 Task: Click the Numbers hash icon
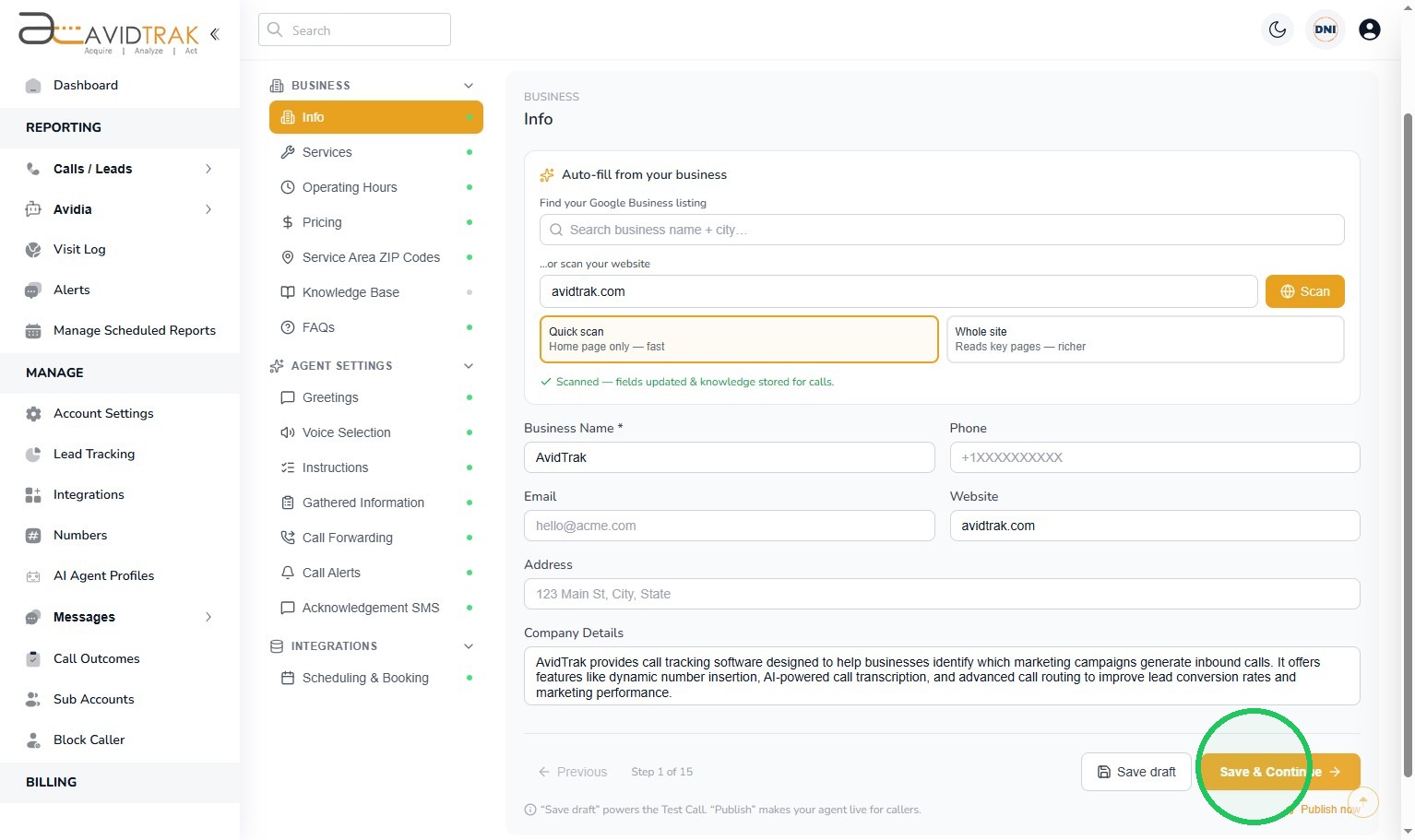(x=33, y=536)
